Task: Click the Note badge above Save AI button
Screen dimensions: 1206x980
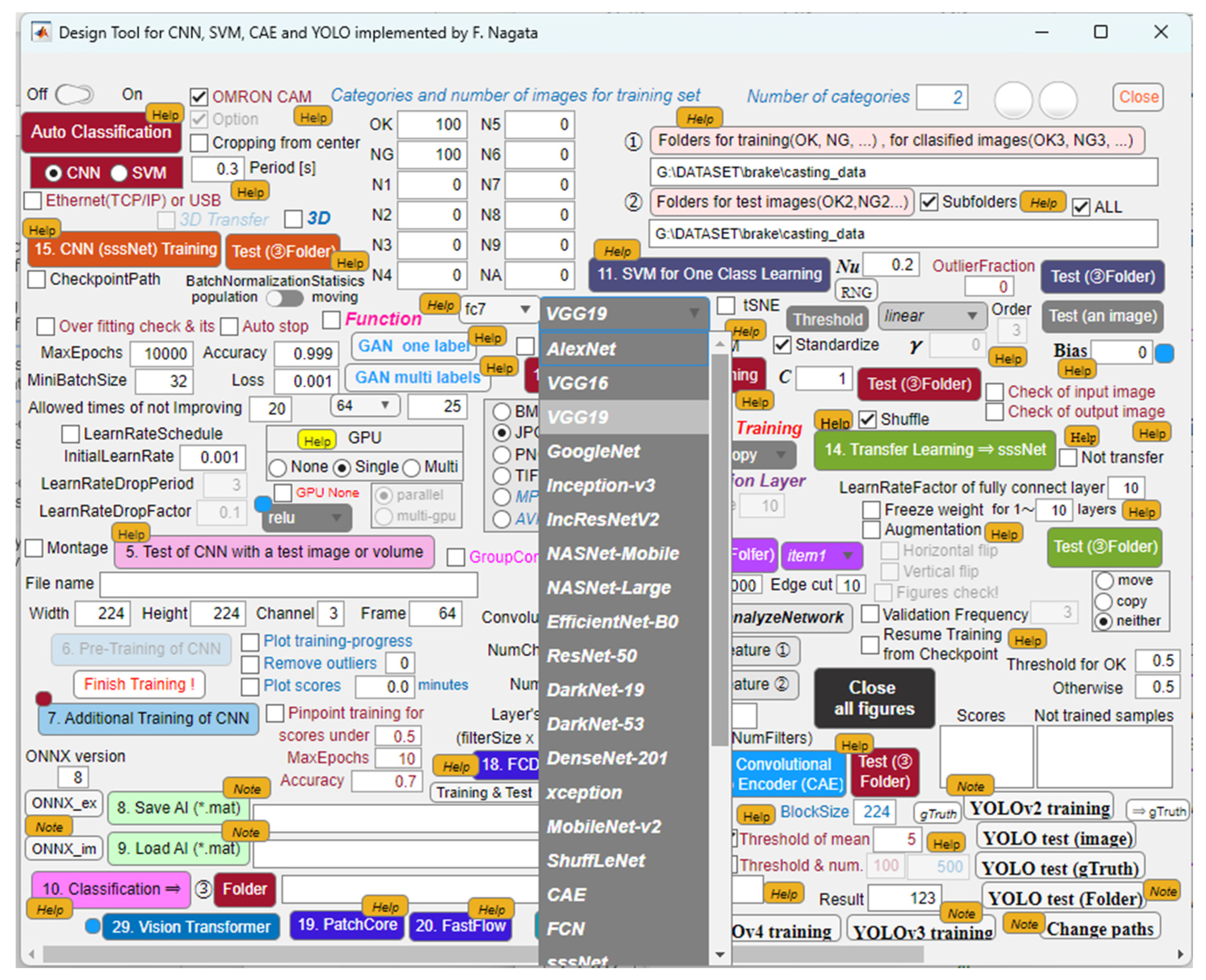Action: pyautogui.click(x=247, y=789)
